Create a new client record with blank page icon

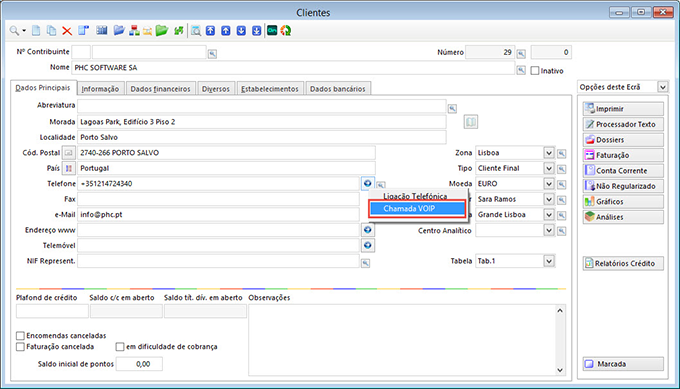36,31
